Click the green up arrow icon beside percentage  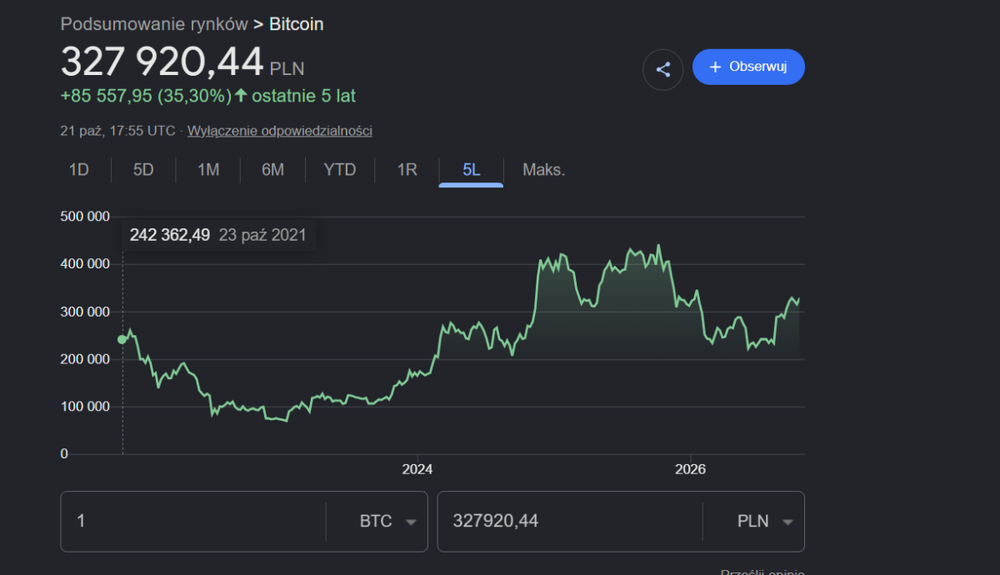coord(240,96)
